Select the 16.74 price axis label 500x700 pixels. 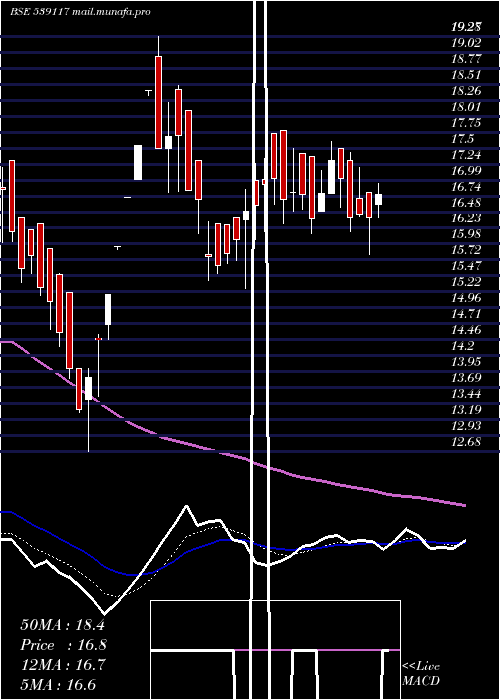click(x=466, y=187)
